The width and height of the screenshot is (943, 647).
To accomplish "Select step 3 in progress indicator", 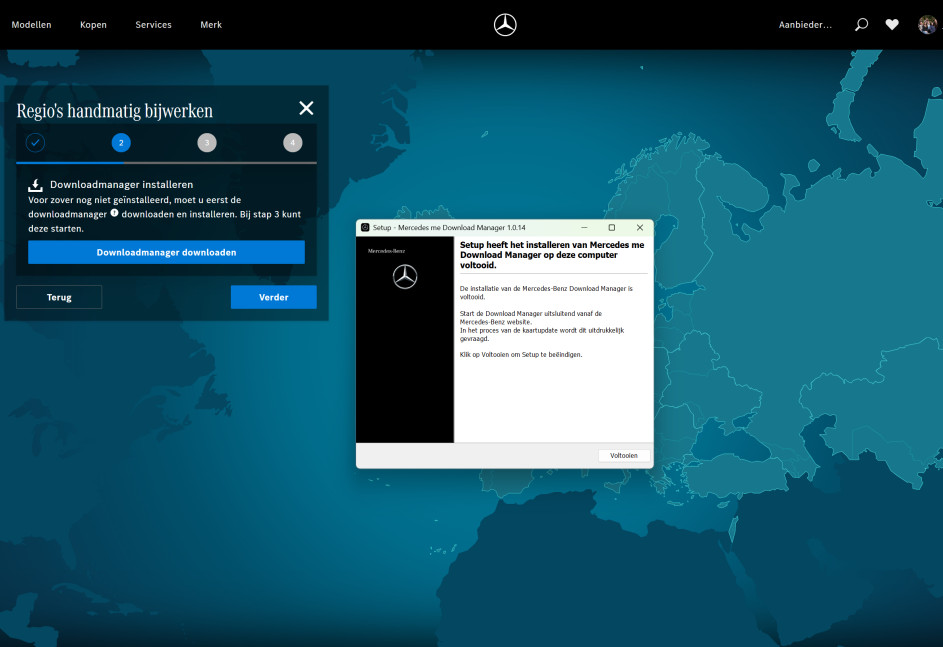I will [x=207, y=143].
